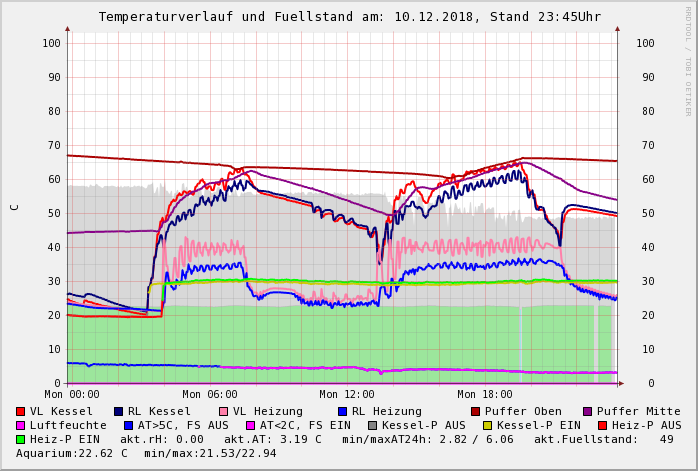
Task: Click the Mon 18:00 time axis label
Action: coord(485,395)
